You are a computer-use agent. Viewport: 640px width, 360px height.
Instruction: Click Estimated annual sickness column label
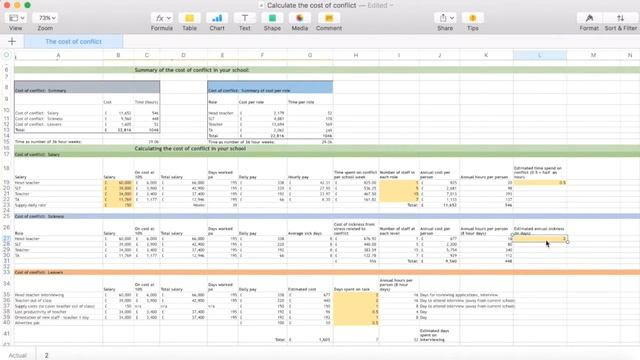click(539, 231)
